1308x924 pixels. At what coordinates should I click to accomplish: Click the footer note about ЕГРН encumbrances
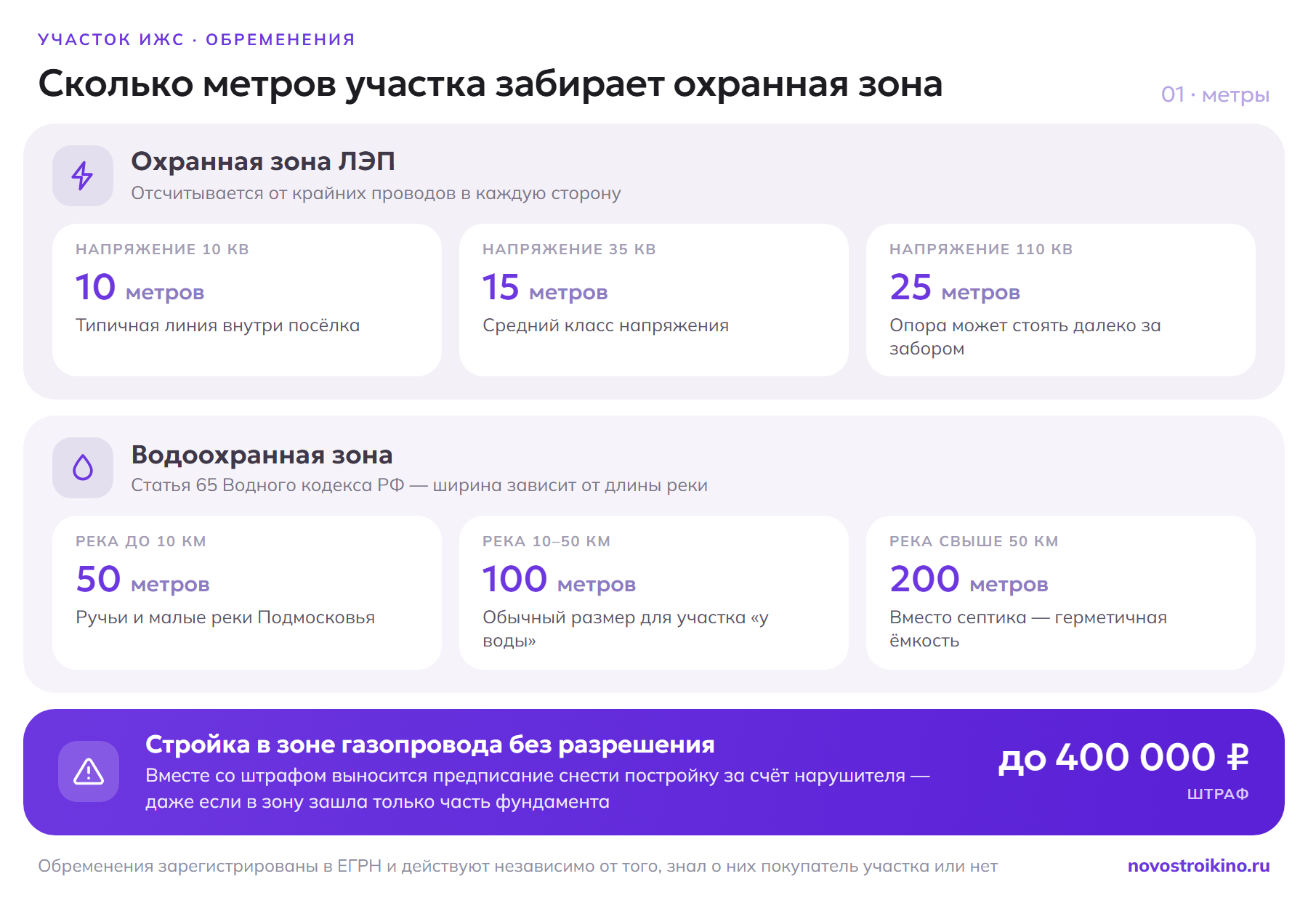(x=517, y=866)
